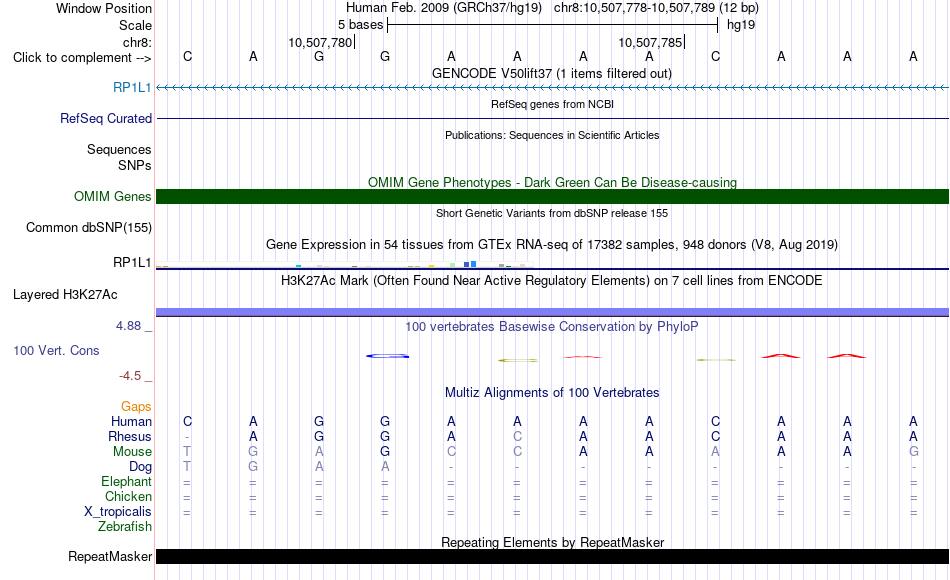Open the OMIM Genes track label
This screenshot has width=950, height=580.
(112, 196)
